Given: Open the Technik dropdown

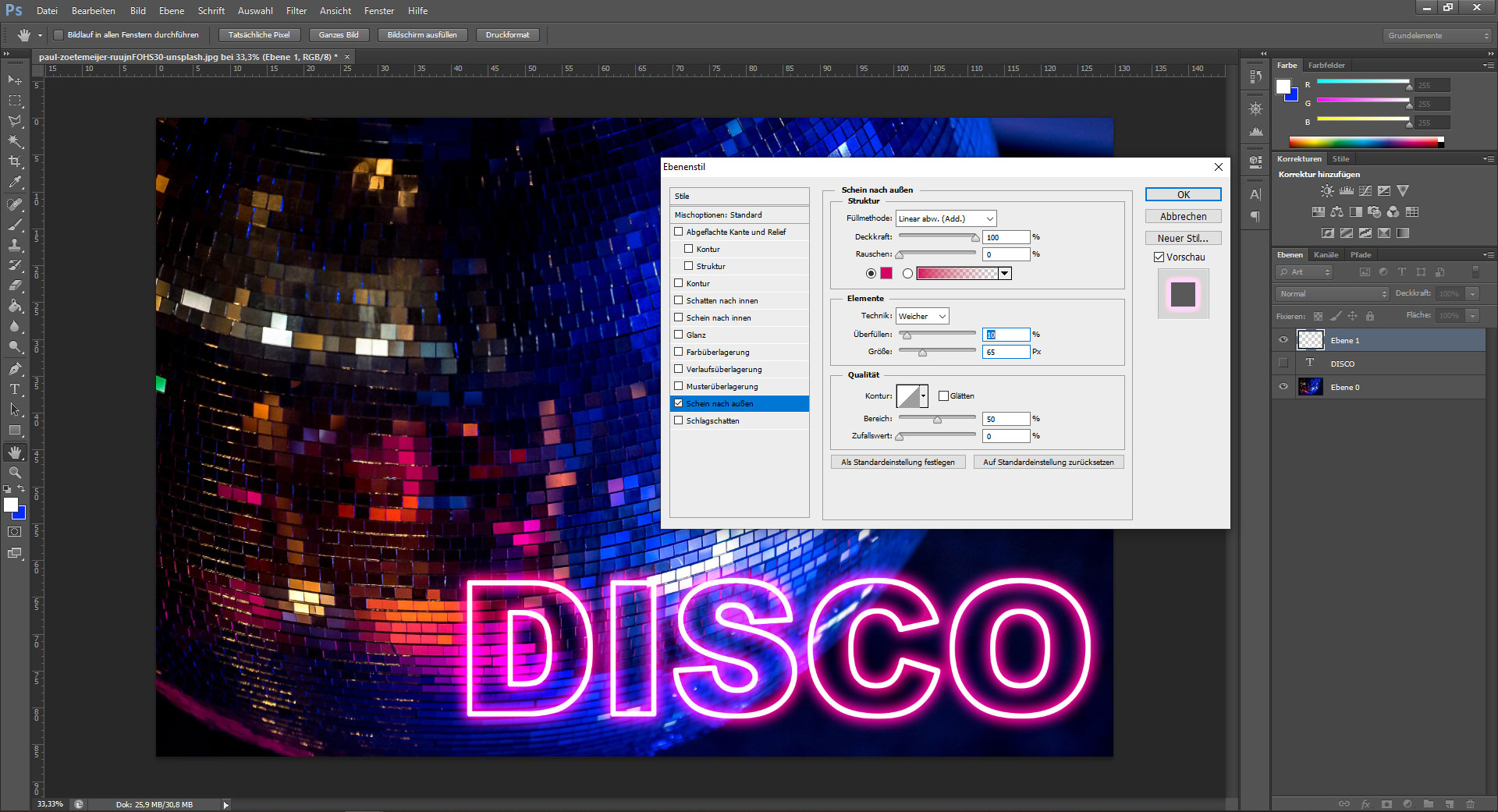Looking at the screenshot, I should coord(921,316).
